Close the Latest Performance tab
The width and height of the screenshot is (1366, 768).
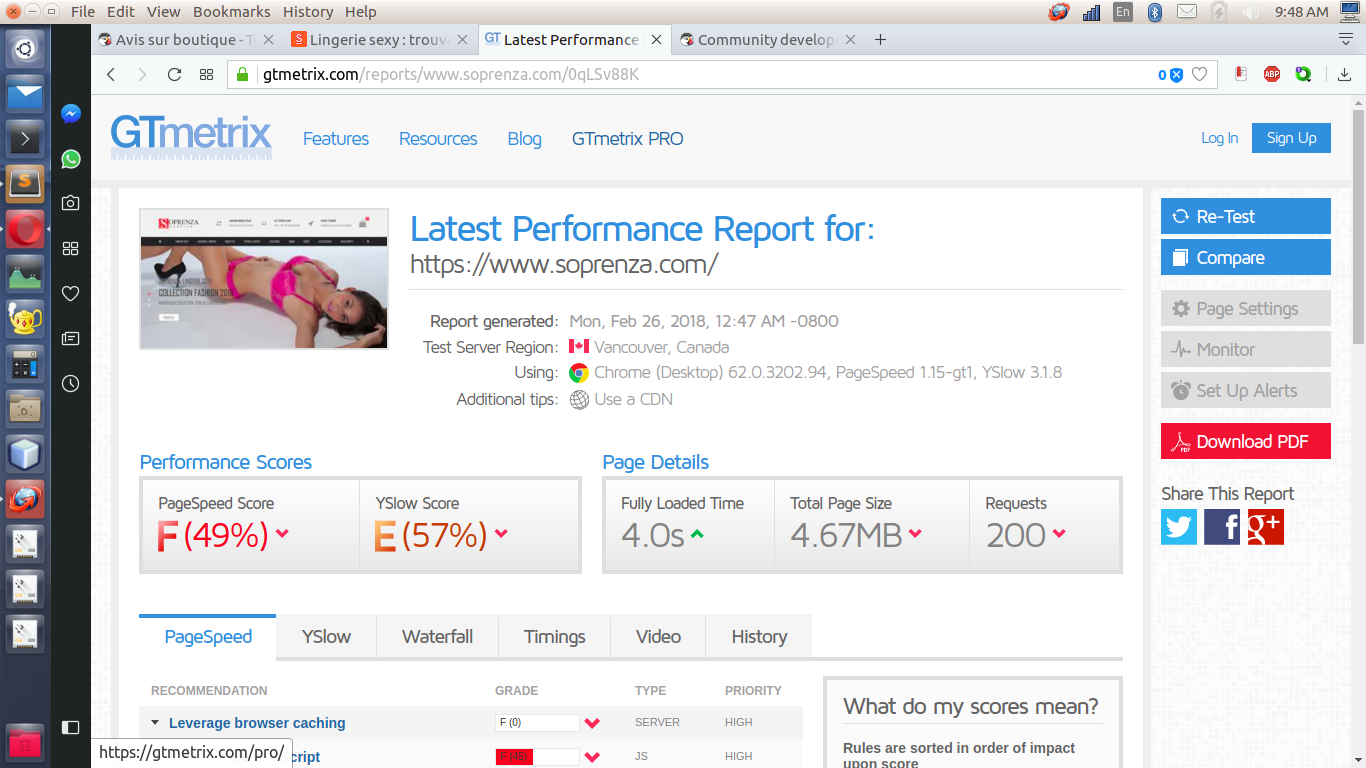pos(656,40)
